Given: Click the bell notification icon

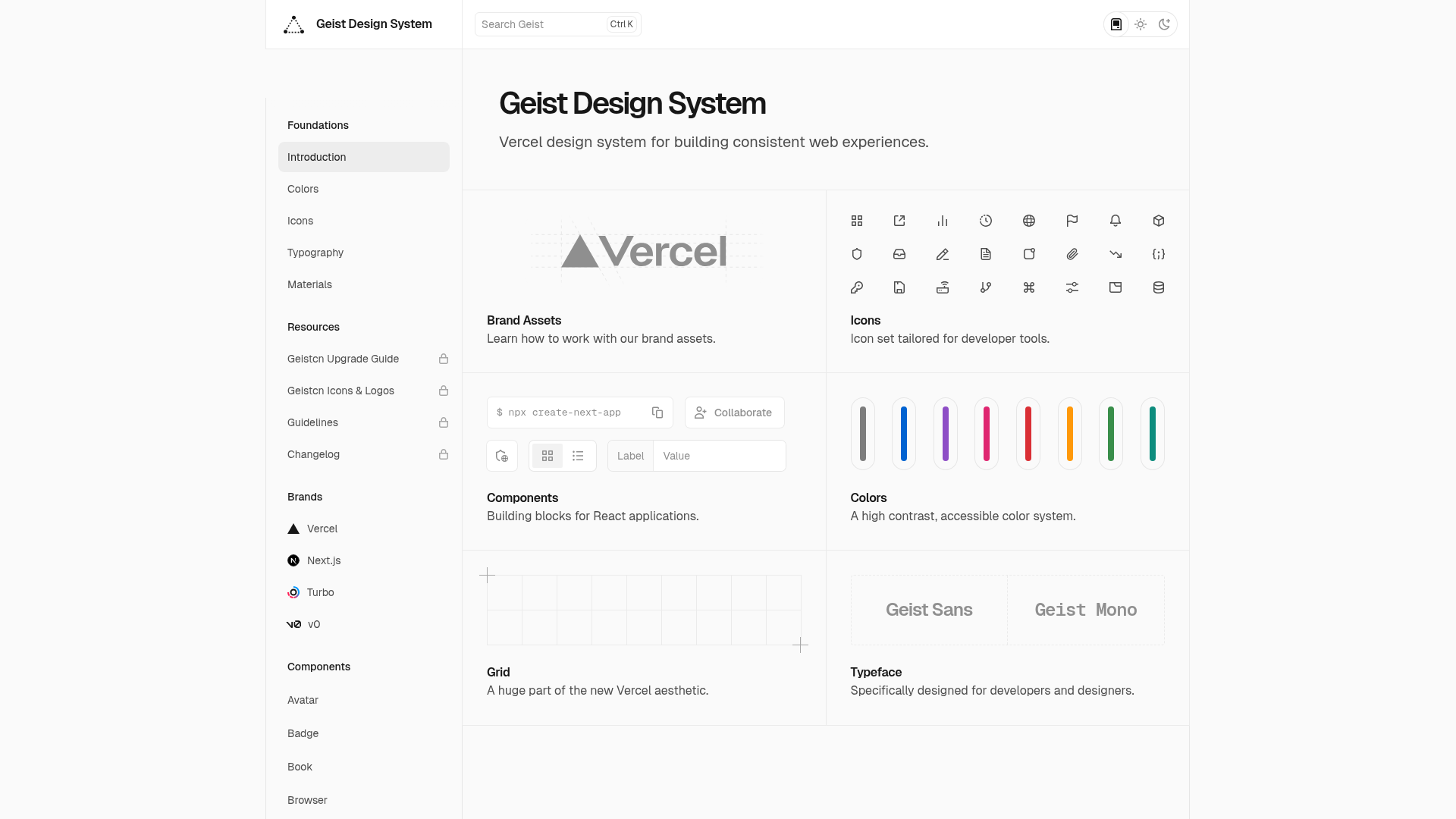Looking at the screenshot, I should 1116,221.
